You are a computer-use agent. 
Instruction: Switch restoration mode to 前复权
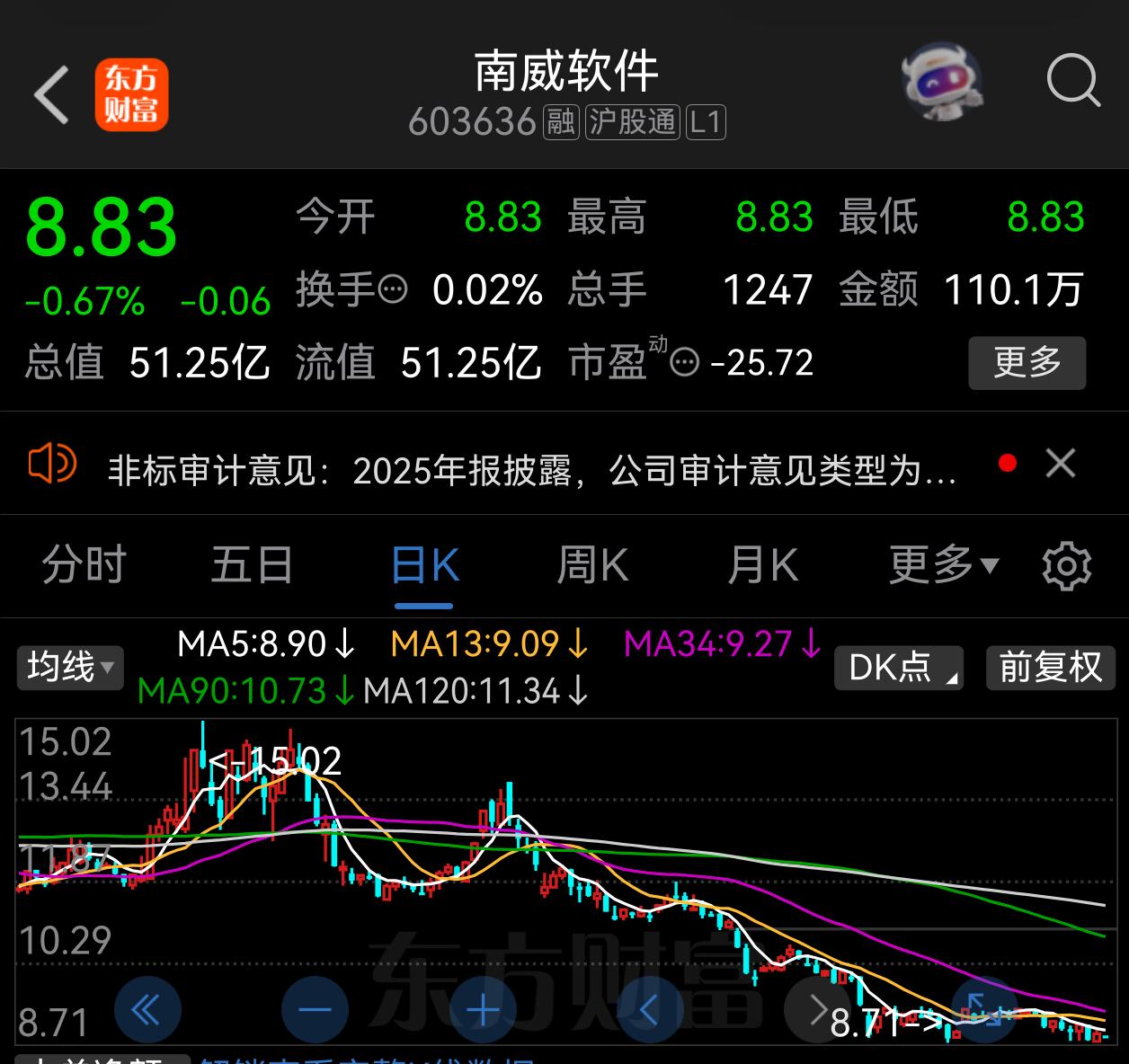click(x=1050, y=668)
